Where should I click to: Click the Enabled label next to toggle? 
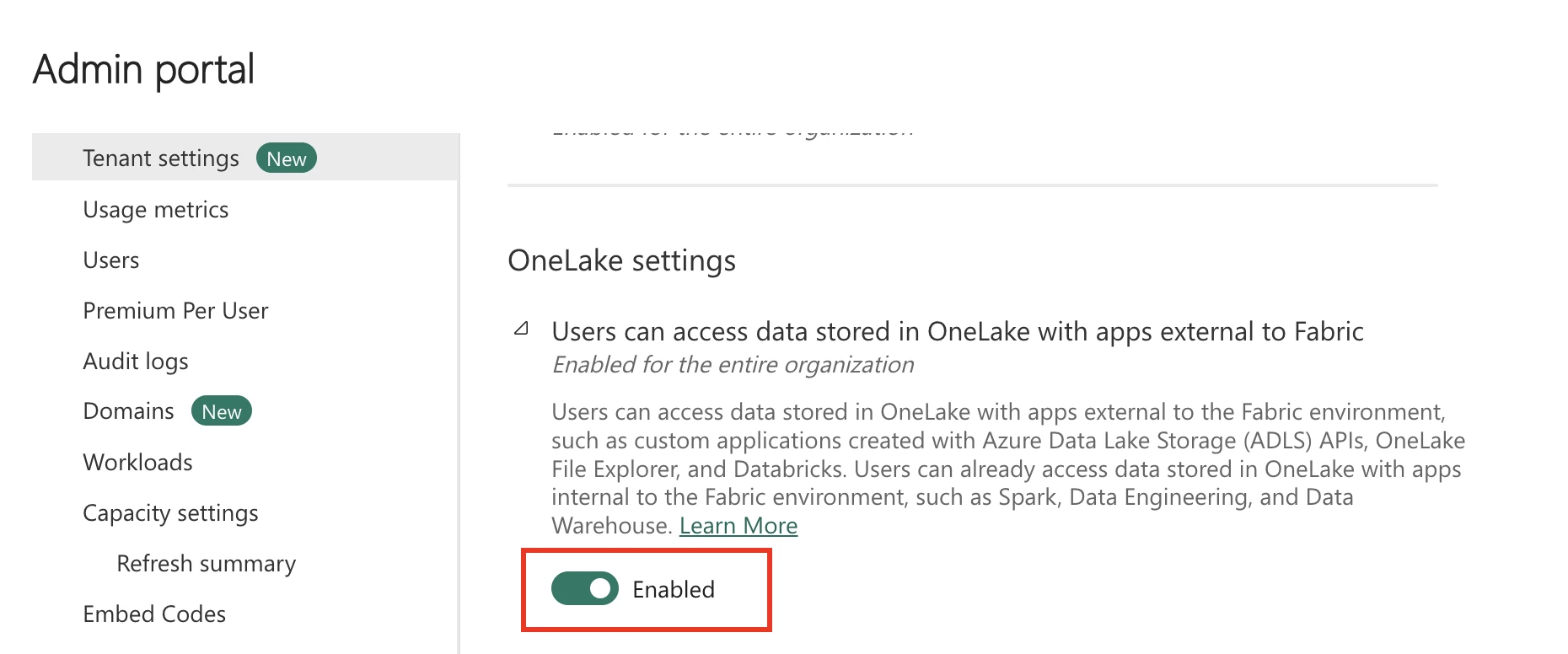(x=674, y=589)
